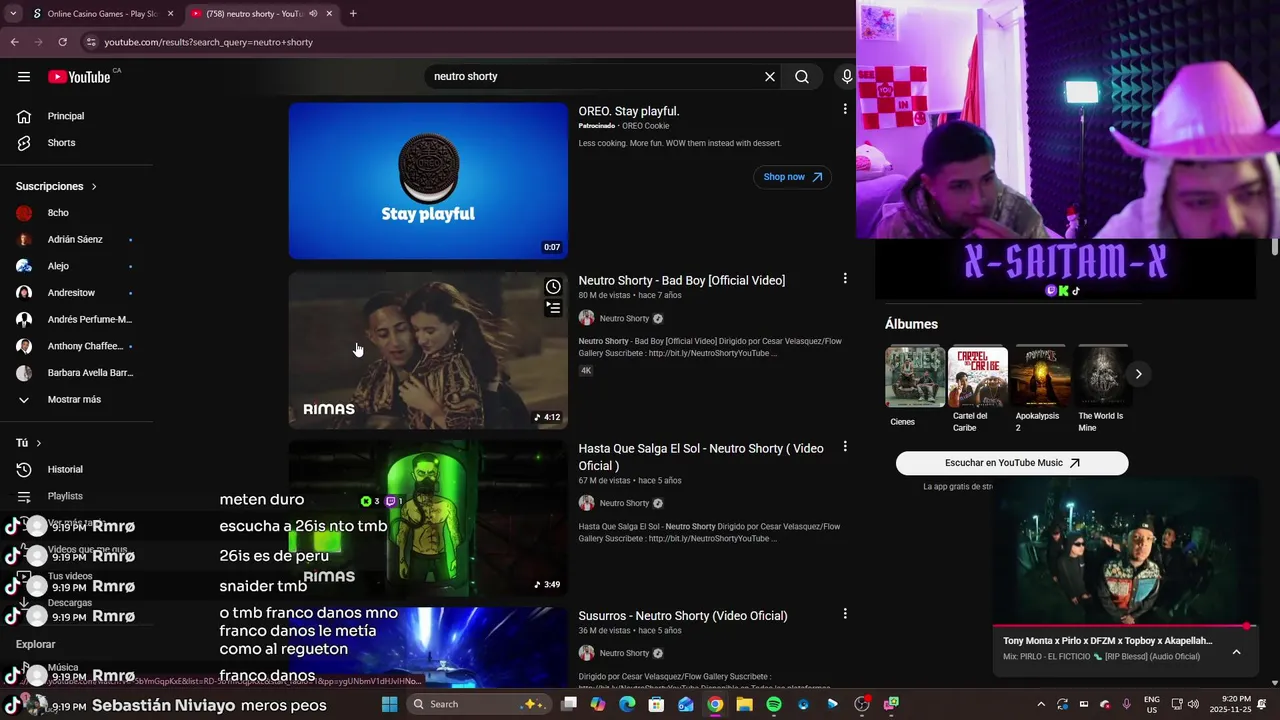1280x720 pixels.
Task: Open Apokalypsis 2 album cover
Action: tap(1040, 376)
